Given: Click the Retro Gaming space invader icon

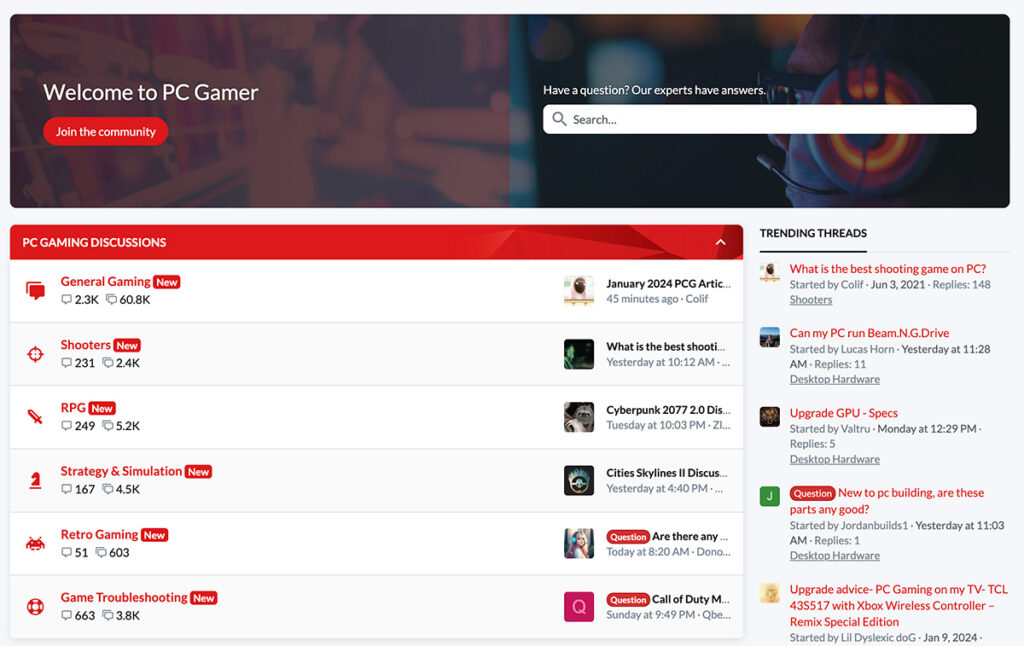Looking at the screenshot, I should pyautogui.click(x=35, y=543).
